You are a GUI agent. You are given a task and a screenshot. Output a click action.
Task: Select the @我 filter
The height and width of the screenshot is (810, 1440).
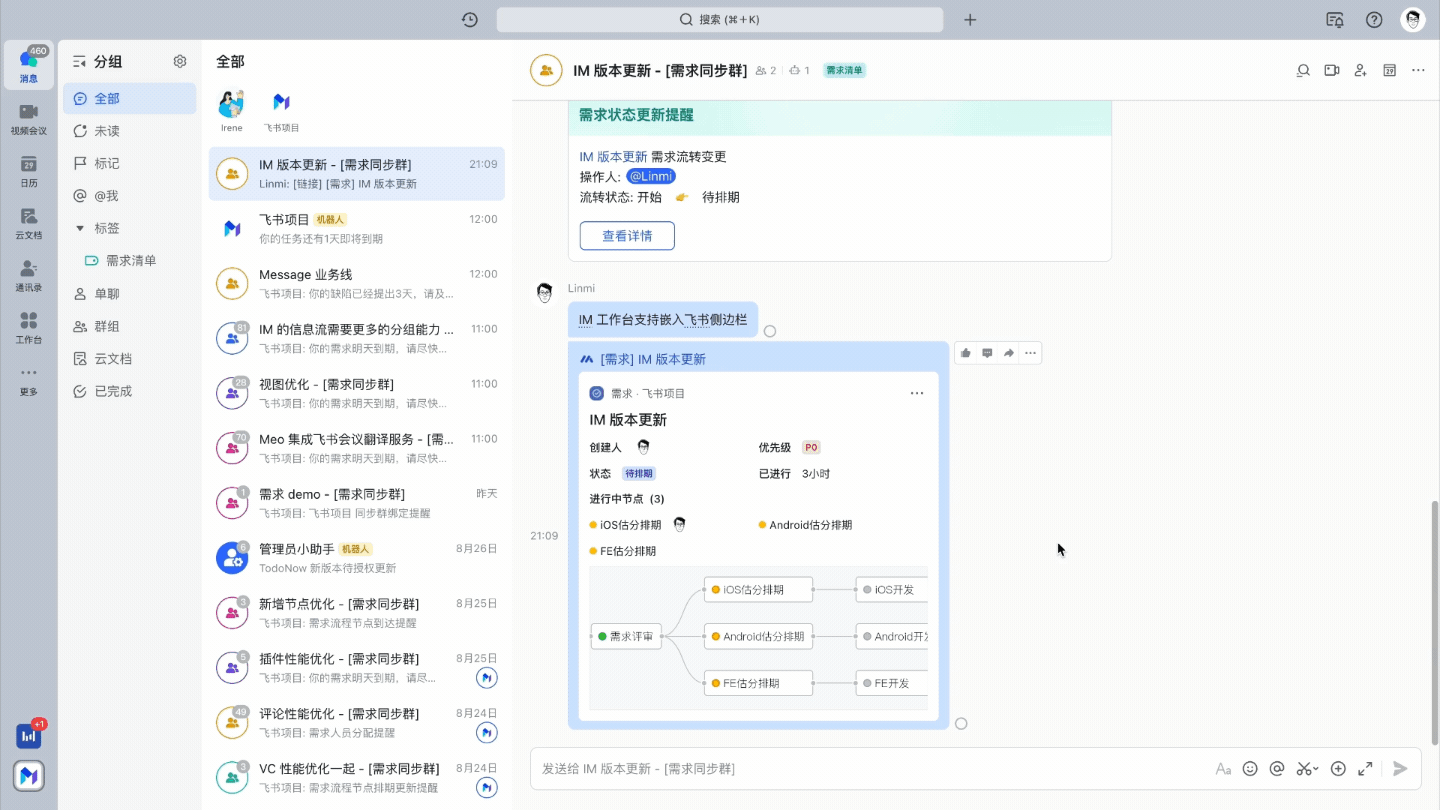[x=129, y=196]
